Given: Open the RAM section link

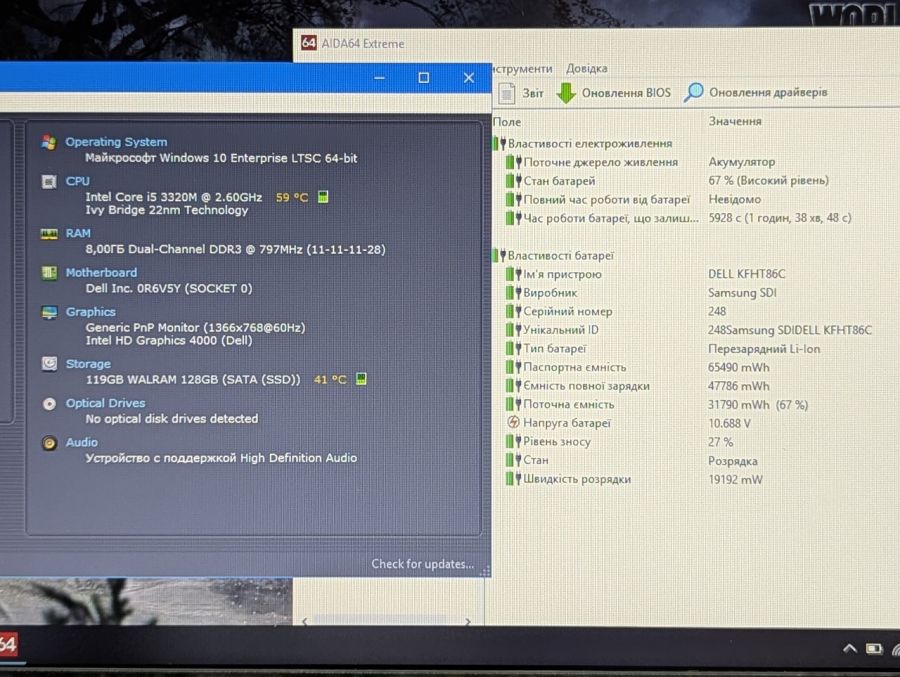Looking at the screenshot, I should [78, 233].
